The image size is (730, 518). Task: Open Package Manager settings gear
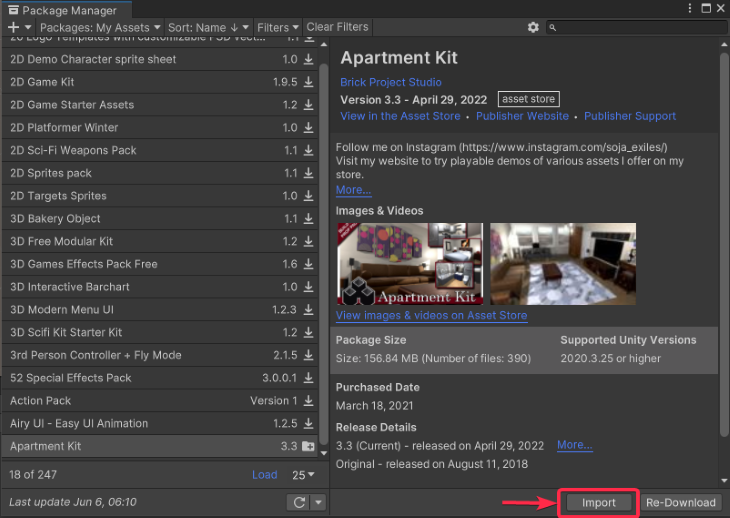coord(533,27)
